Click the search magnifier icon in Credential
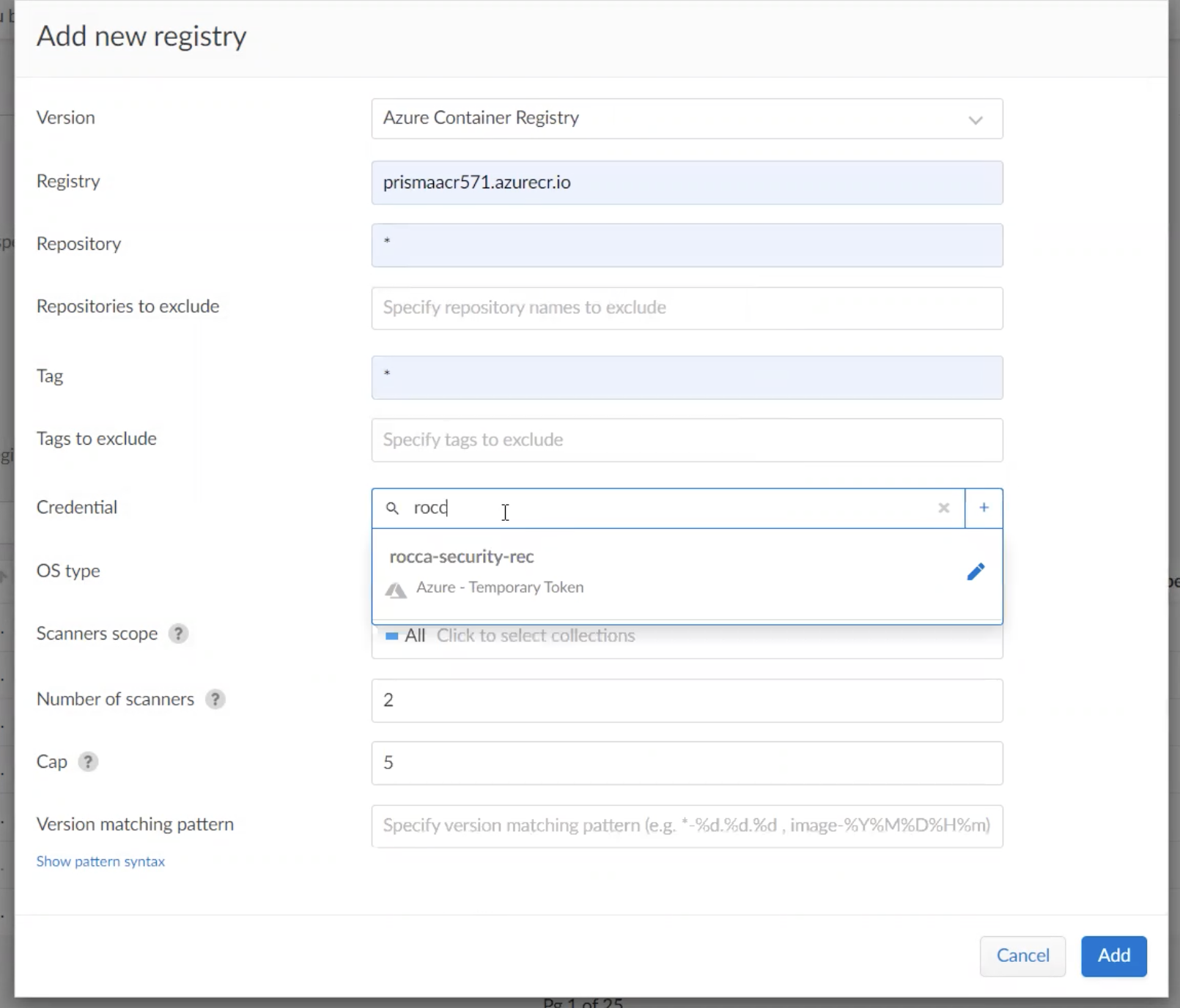Screen dimensions: 1180x1008 pos(393,508)
